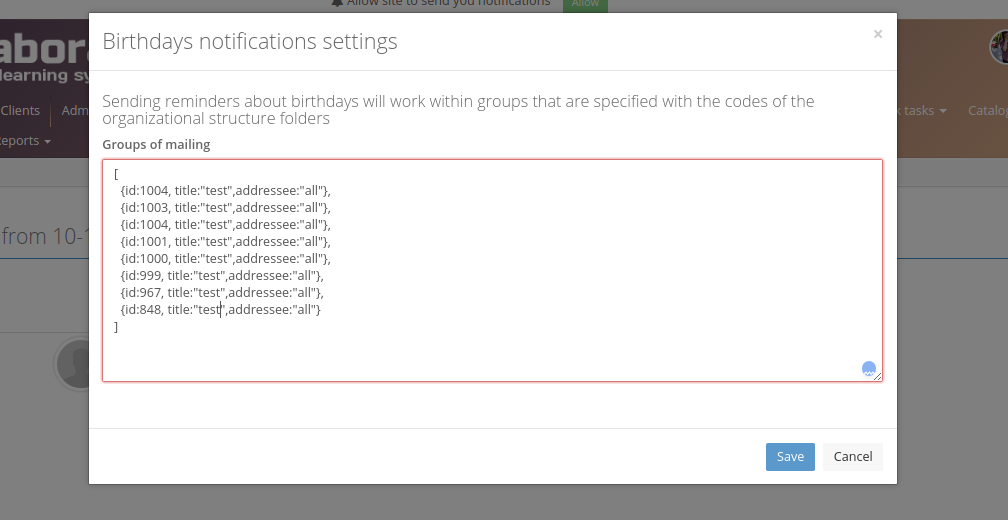Click the blue extension icon in textarea
The height and width of the screenshot is (520, 1008).
pos(868,369)
